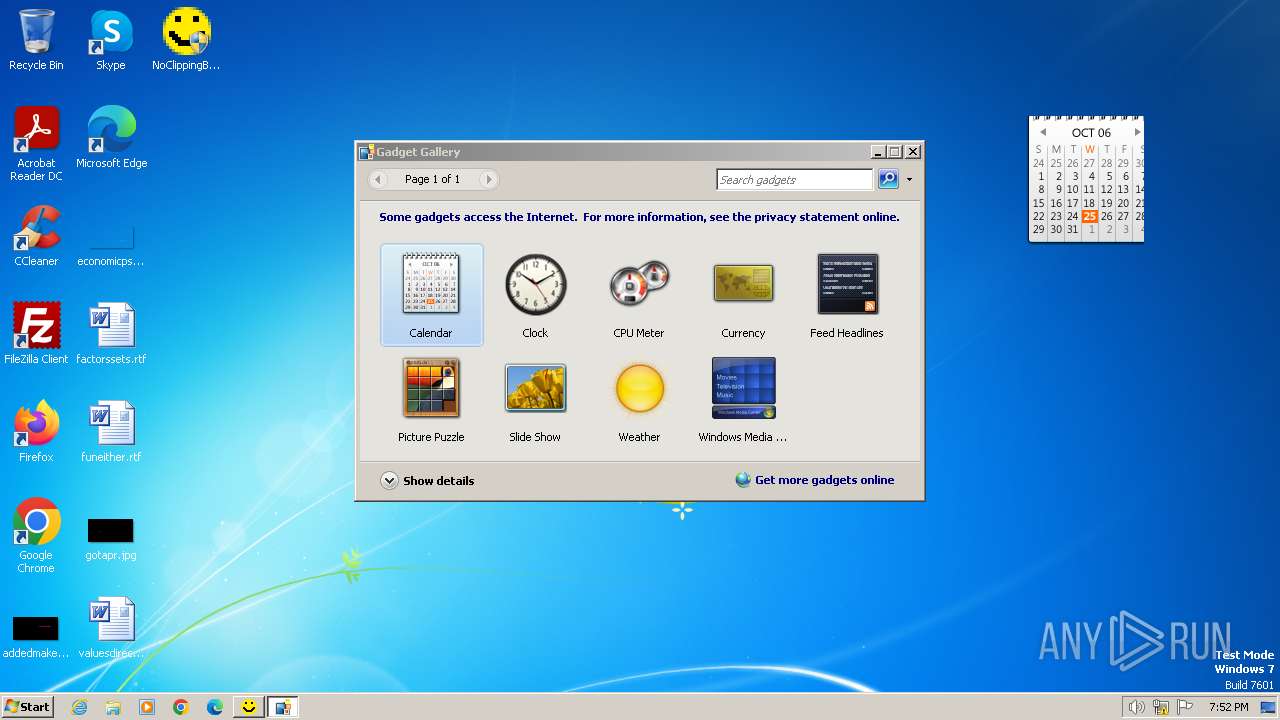1280x720 pixels.
Task: Open Microsoft Edge desktop shortcut
Action: [111, 138]
